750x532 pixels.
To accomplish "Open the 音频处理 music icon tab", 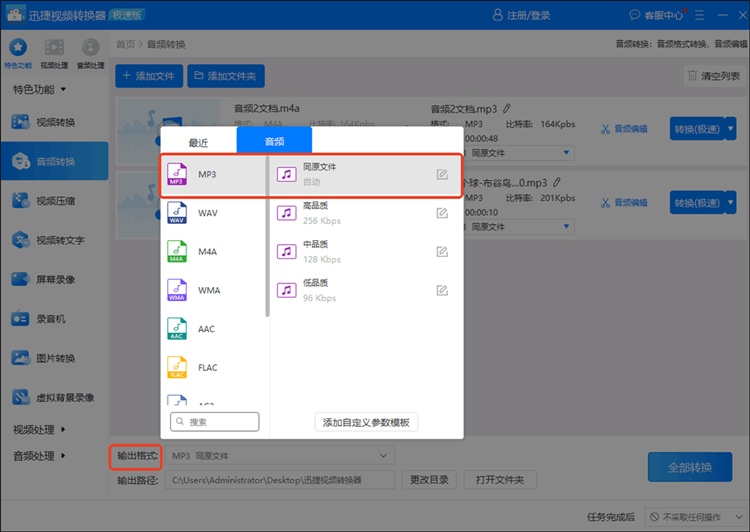I will (90, 53).
